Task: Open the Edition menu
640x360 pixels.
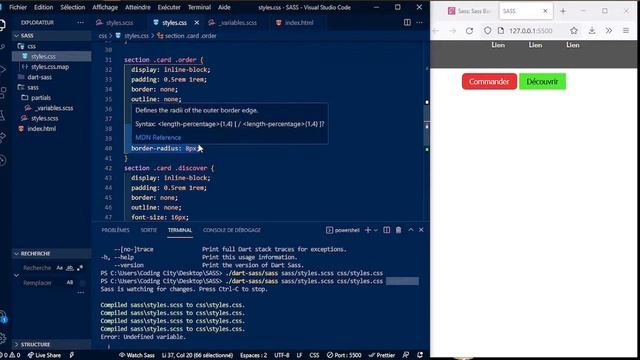Action: [43, 7]
